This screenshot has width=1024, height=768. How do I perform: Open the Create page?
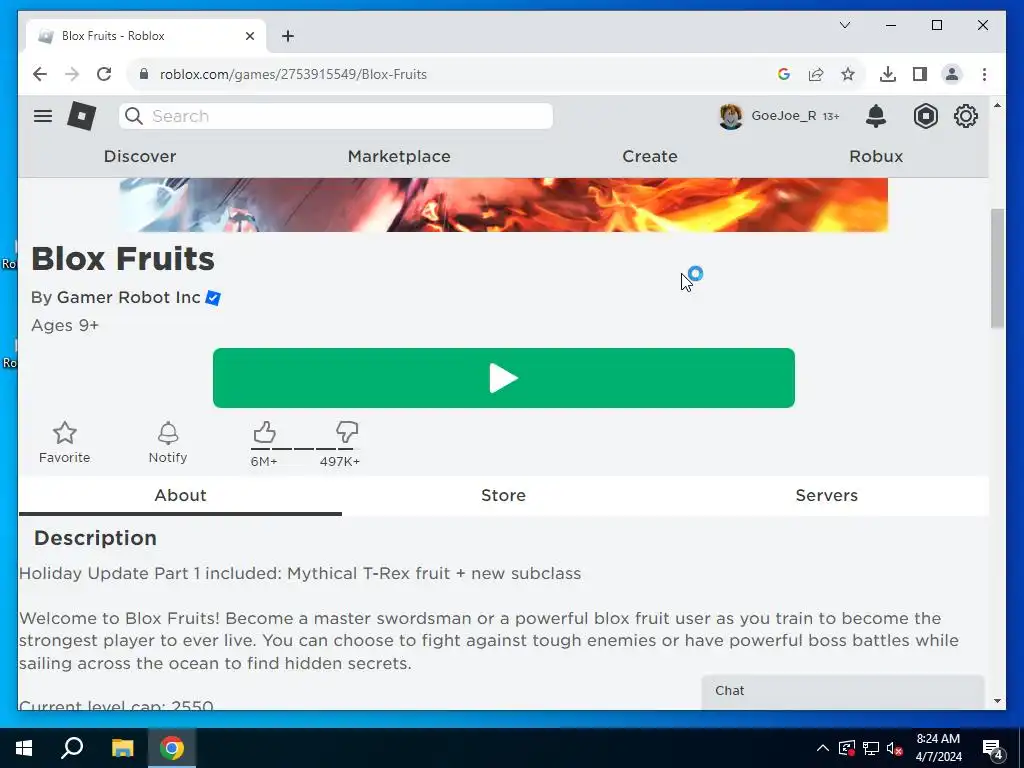[x=650, y=156]
